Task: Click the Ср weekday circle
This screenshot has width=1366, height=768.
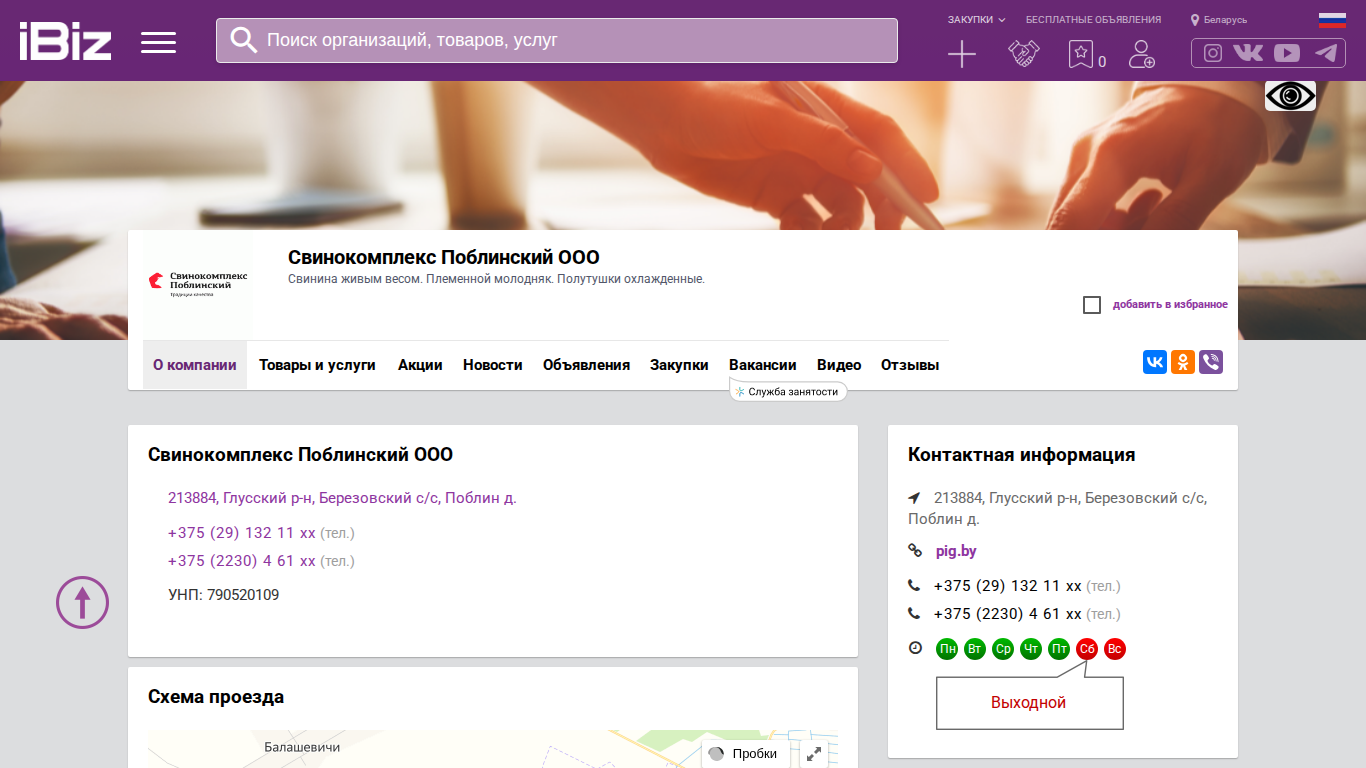Action: click(x=1003, y=649)
